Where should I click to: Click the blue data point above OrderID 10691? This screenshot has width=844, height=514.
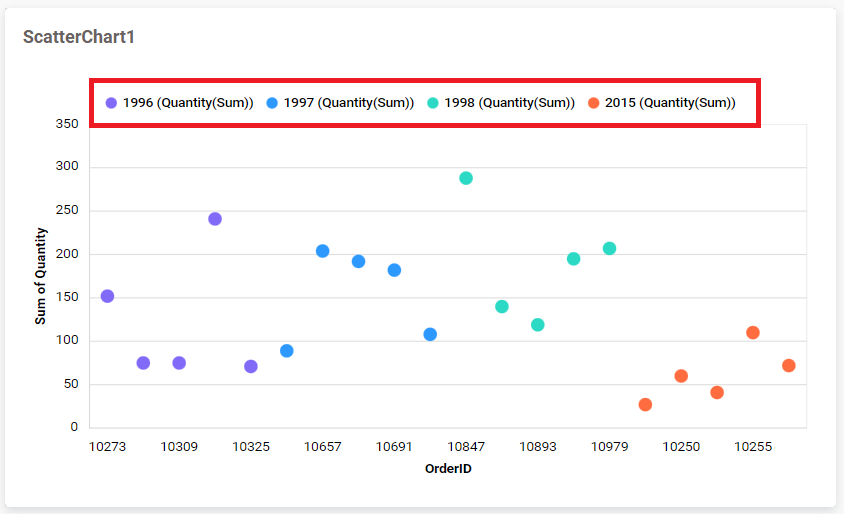(x=394, y=270)
